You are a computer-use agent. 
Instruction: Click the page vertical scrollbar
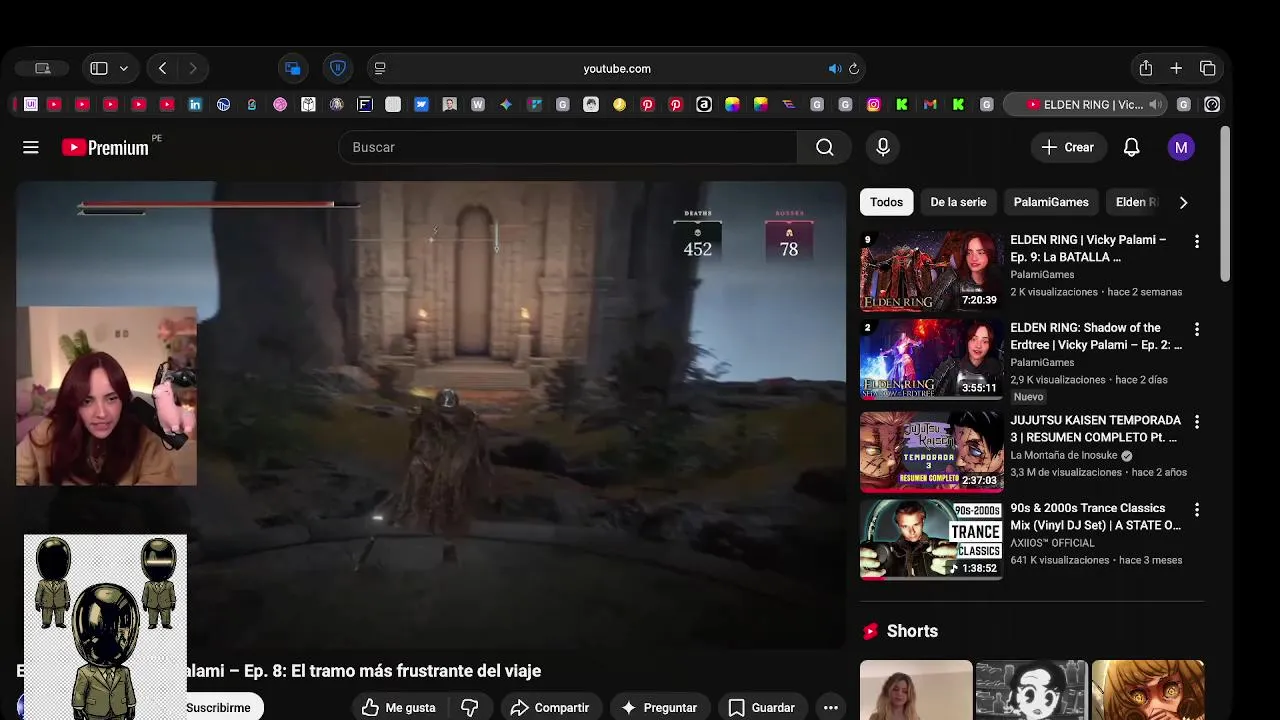tap(1226, 205)
